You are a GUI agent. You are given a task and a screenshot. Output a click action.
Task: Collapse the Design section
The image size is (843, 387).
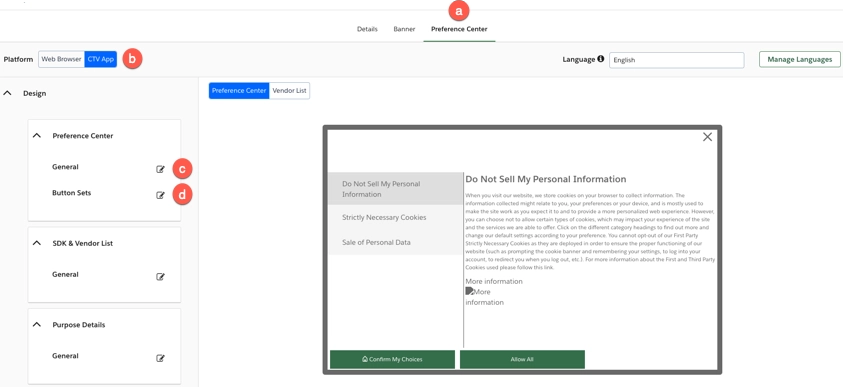click(8, 93)
